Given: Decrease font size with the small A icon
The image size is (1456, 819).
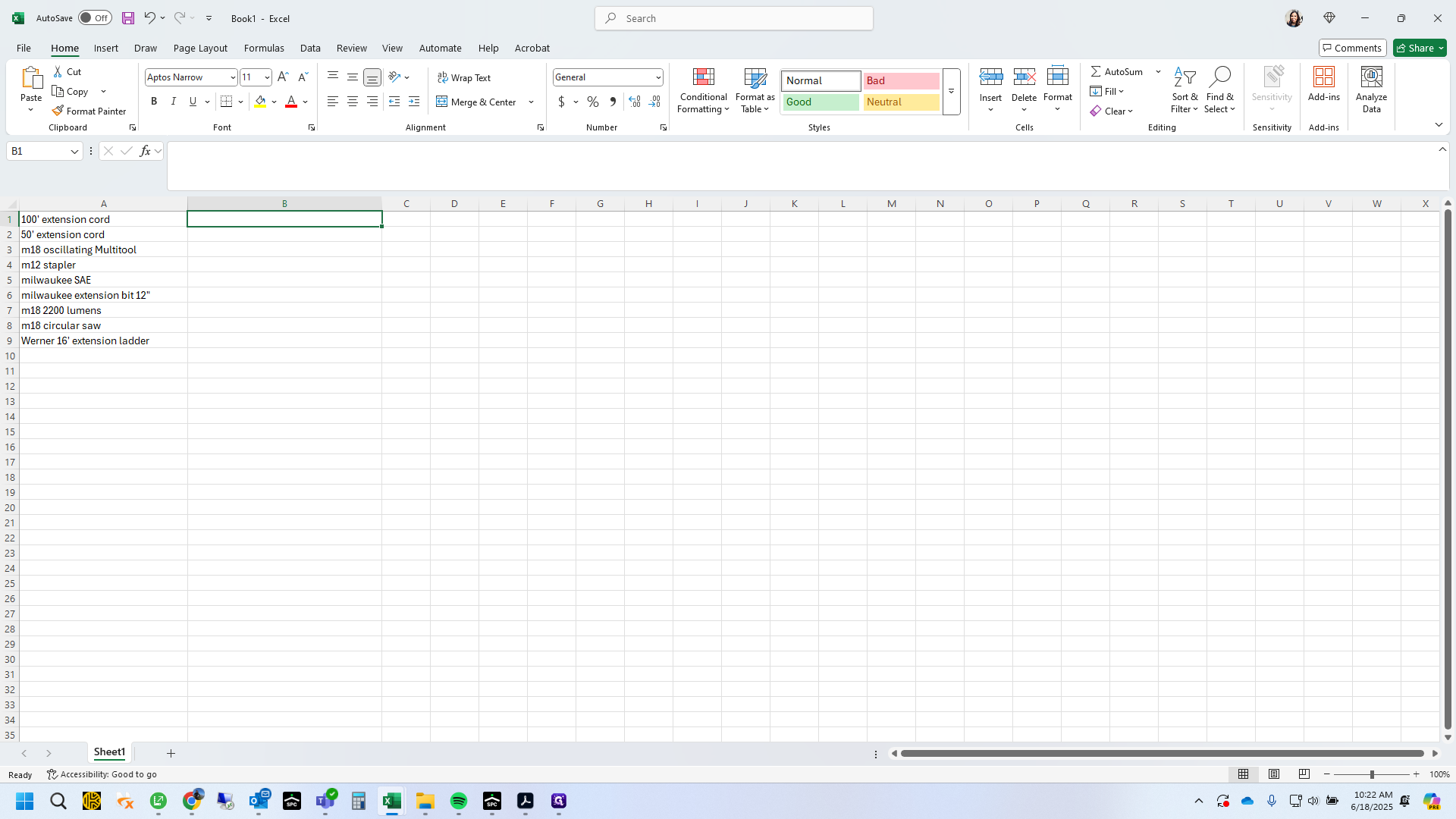Looking at the screenshot, I should (303, 77).
